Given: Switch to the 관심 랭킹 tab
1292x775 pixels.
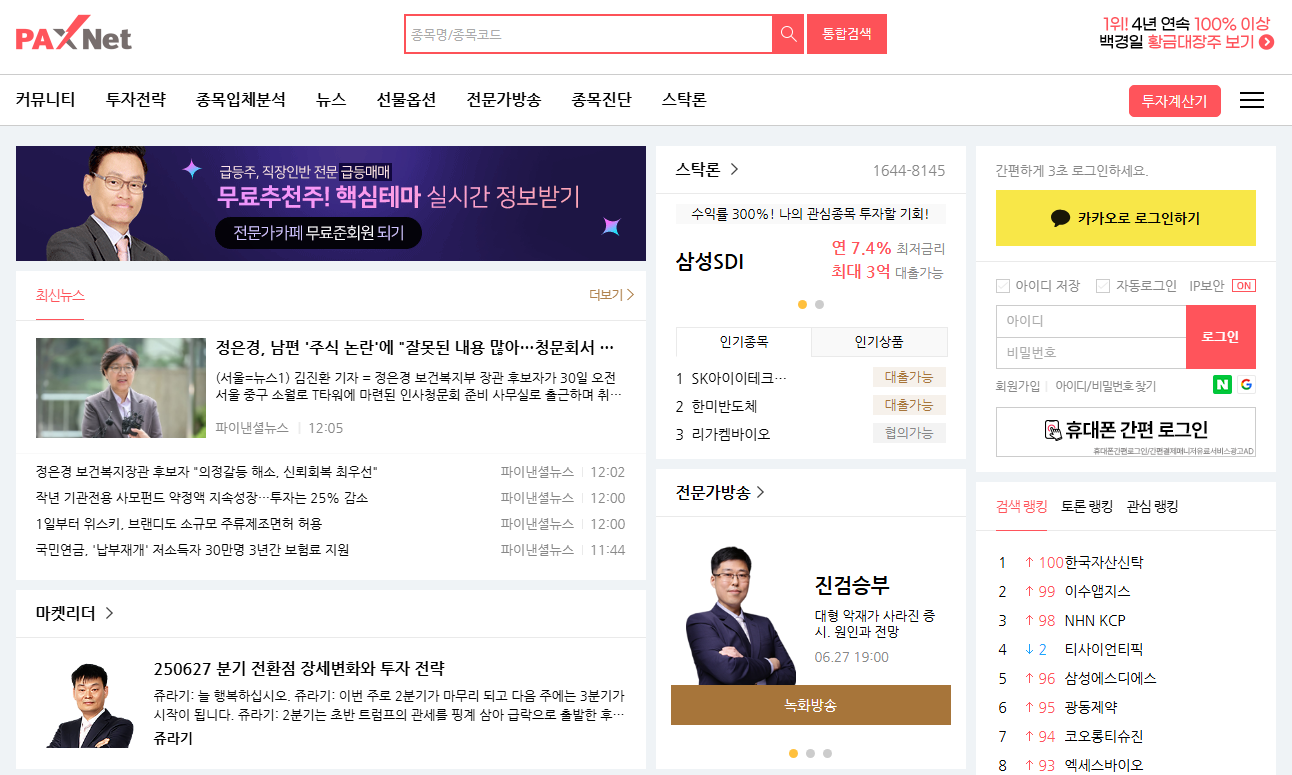Looking at the screenshot, I should point(1152,506).
